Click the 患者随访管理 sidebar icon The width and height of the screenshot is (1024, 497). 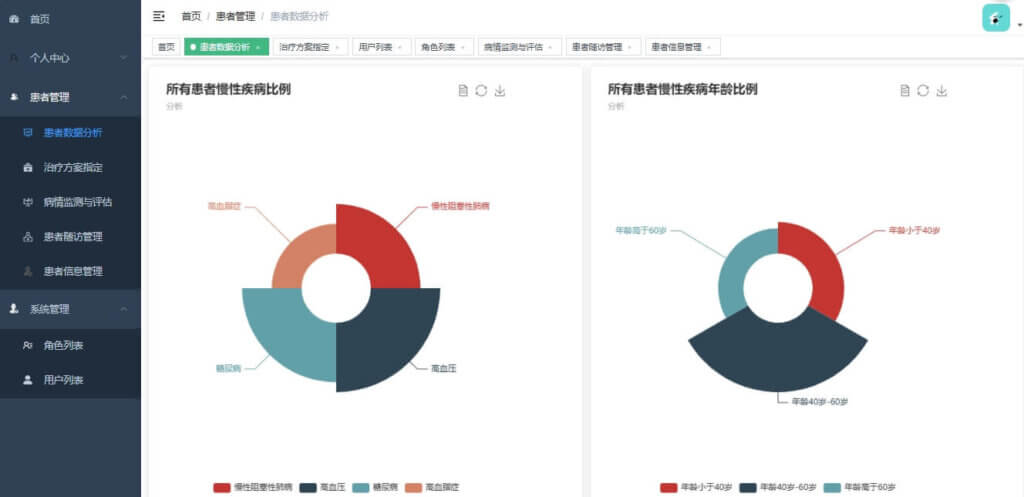pos(27,236)
